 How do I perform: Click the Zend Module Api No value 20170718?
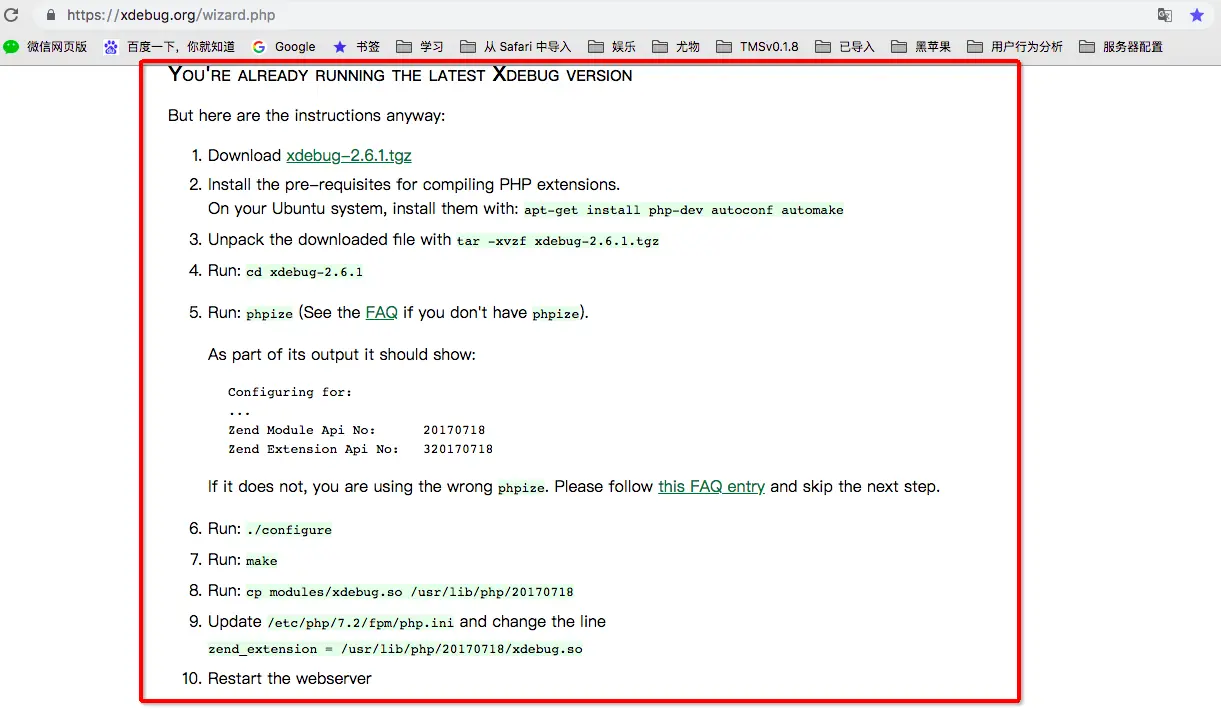tap(454, 430)
